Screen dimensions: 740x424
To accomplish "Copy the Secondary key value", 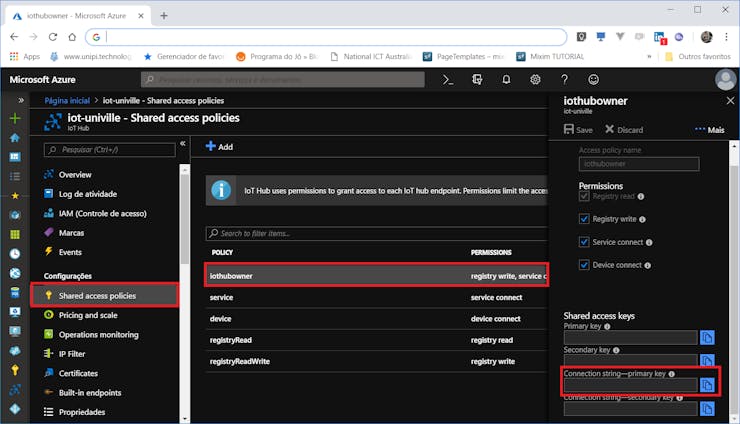I will 707,360.
